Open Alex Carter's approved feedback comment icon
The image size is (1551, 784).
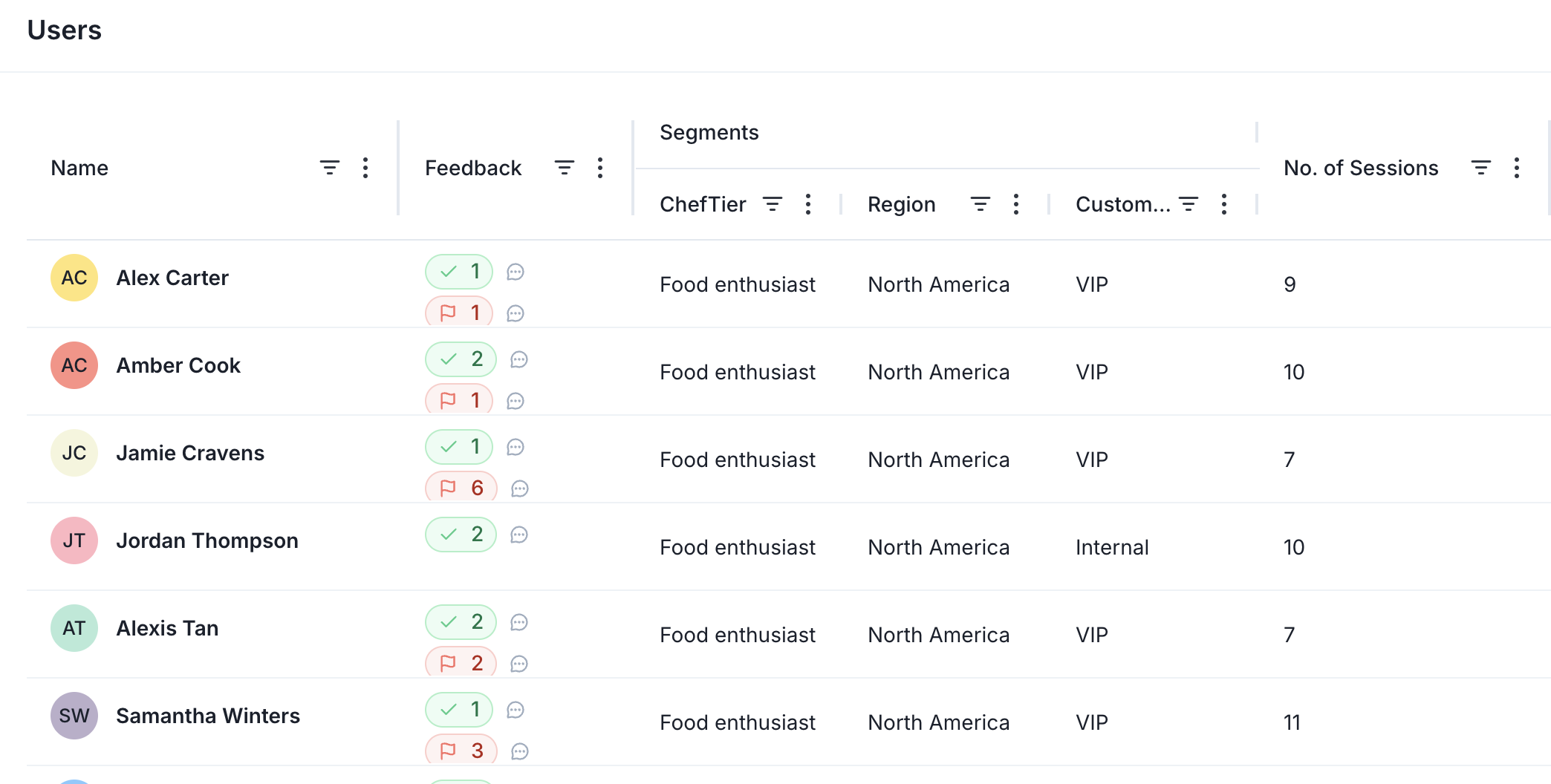[x=516, y=272]
